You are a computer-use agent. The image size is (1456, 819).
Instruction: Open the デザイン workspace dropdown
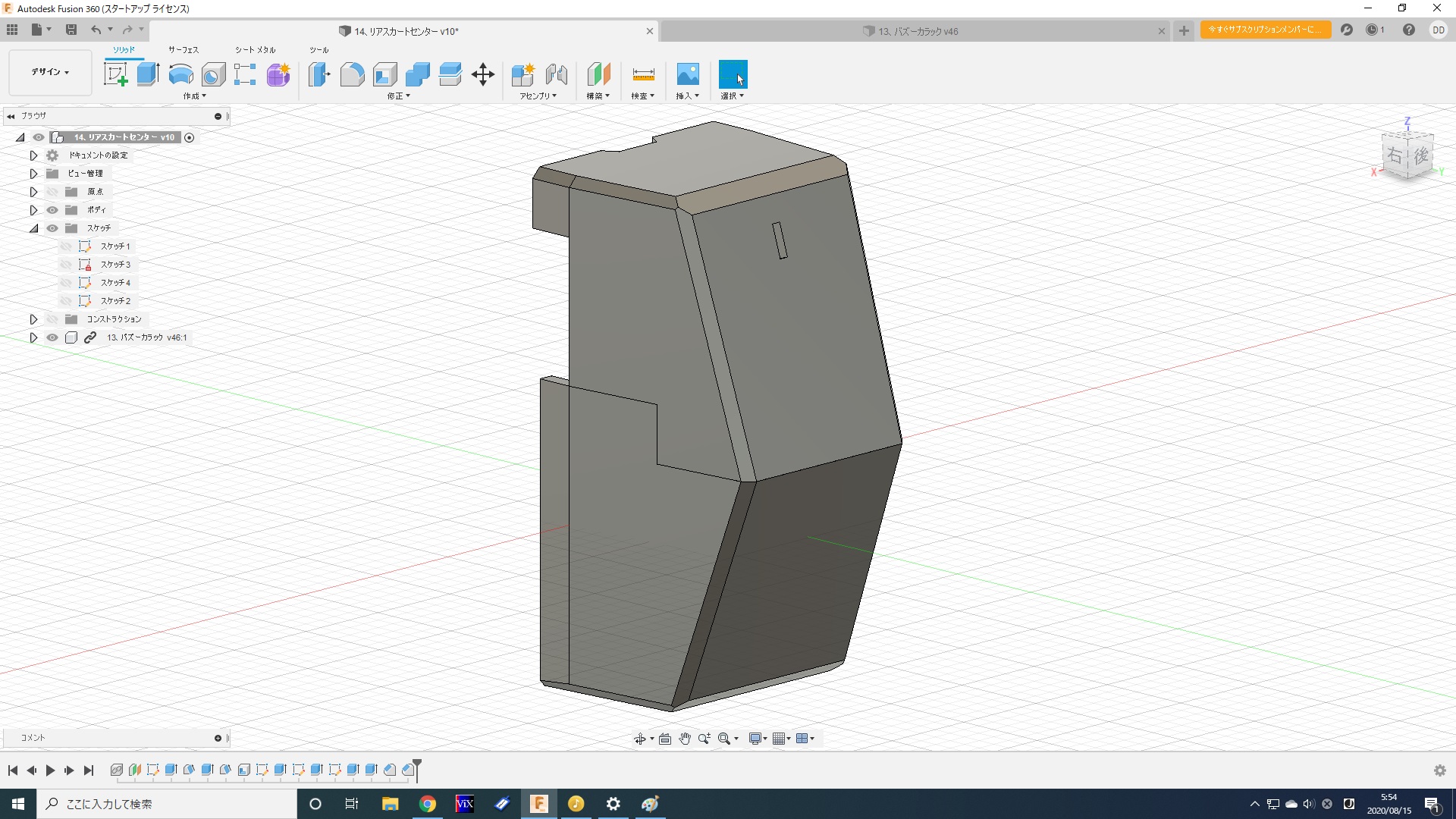point(50,72)
